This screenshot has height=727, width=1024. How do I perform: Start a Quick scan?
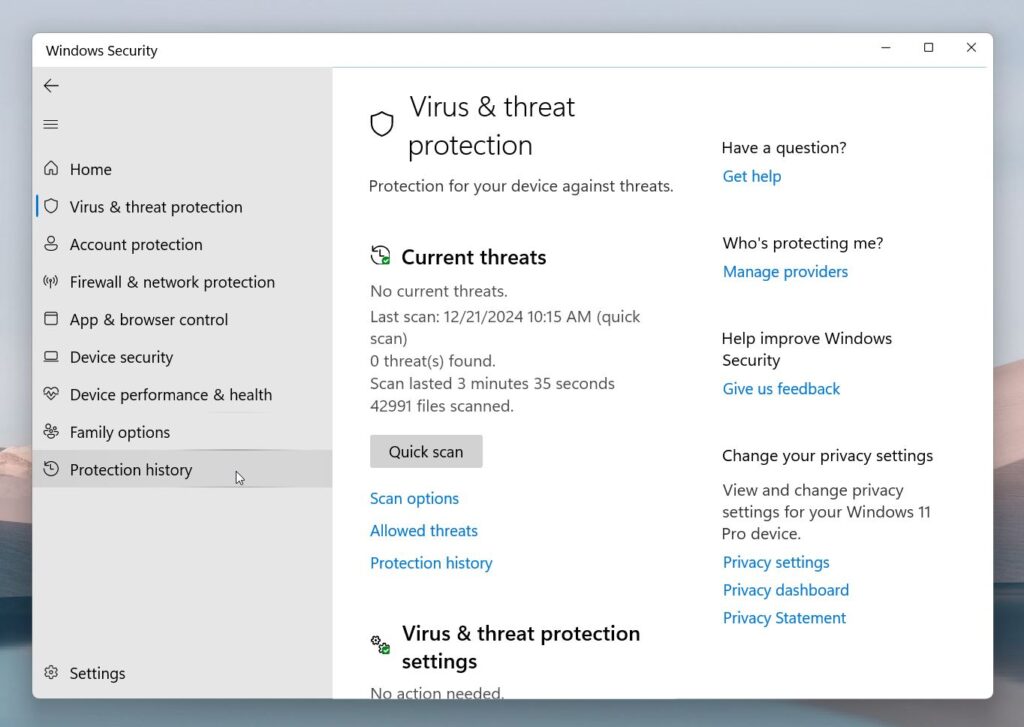(x=426, y=451)
